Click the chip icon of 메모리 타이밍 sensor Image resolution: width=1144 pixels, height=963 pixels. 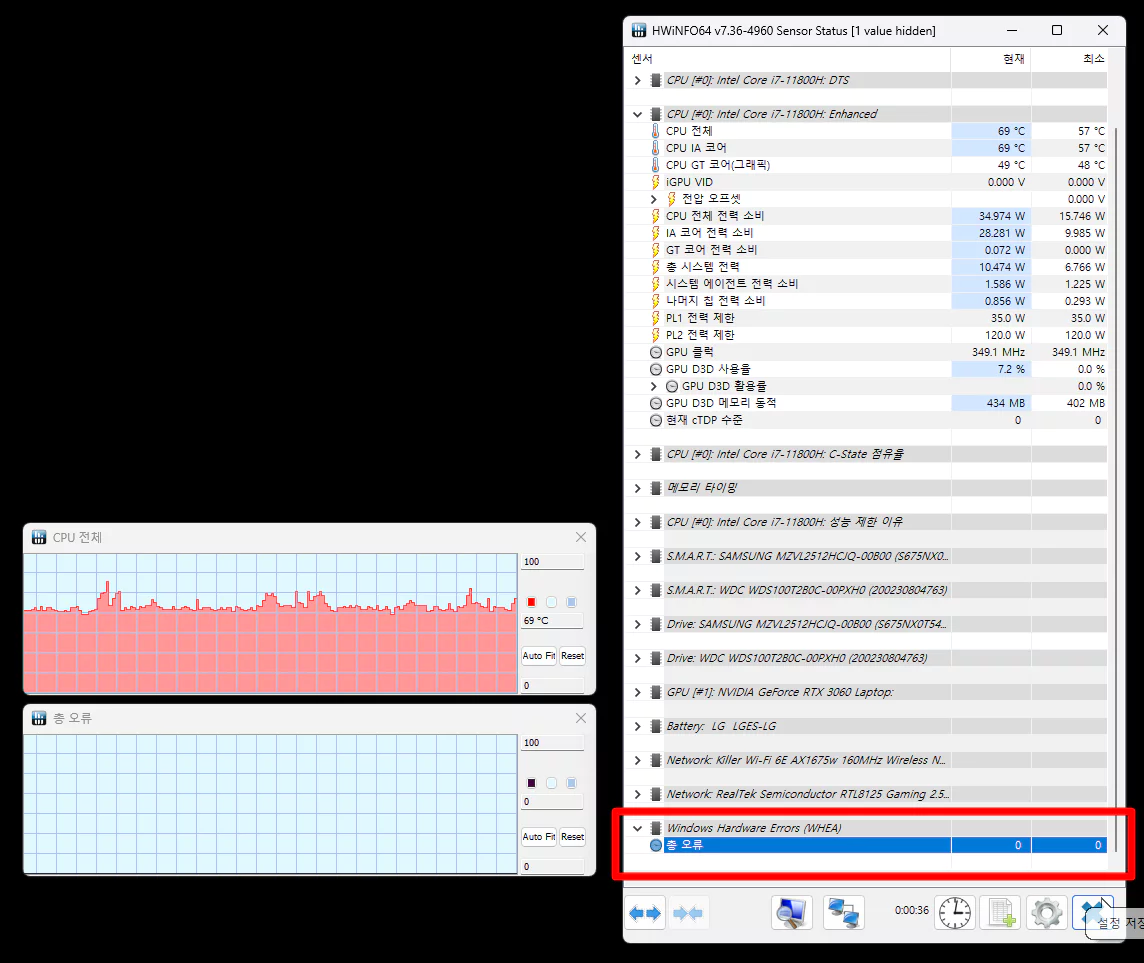[x=655, y=488]
